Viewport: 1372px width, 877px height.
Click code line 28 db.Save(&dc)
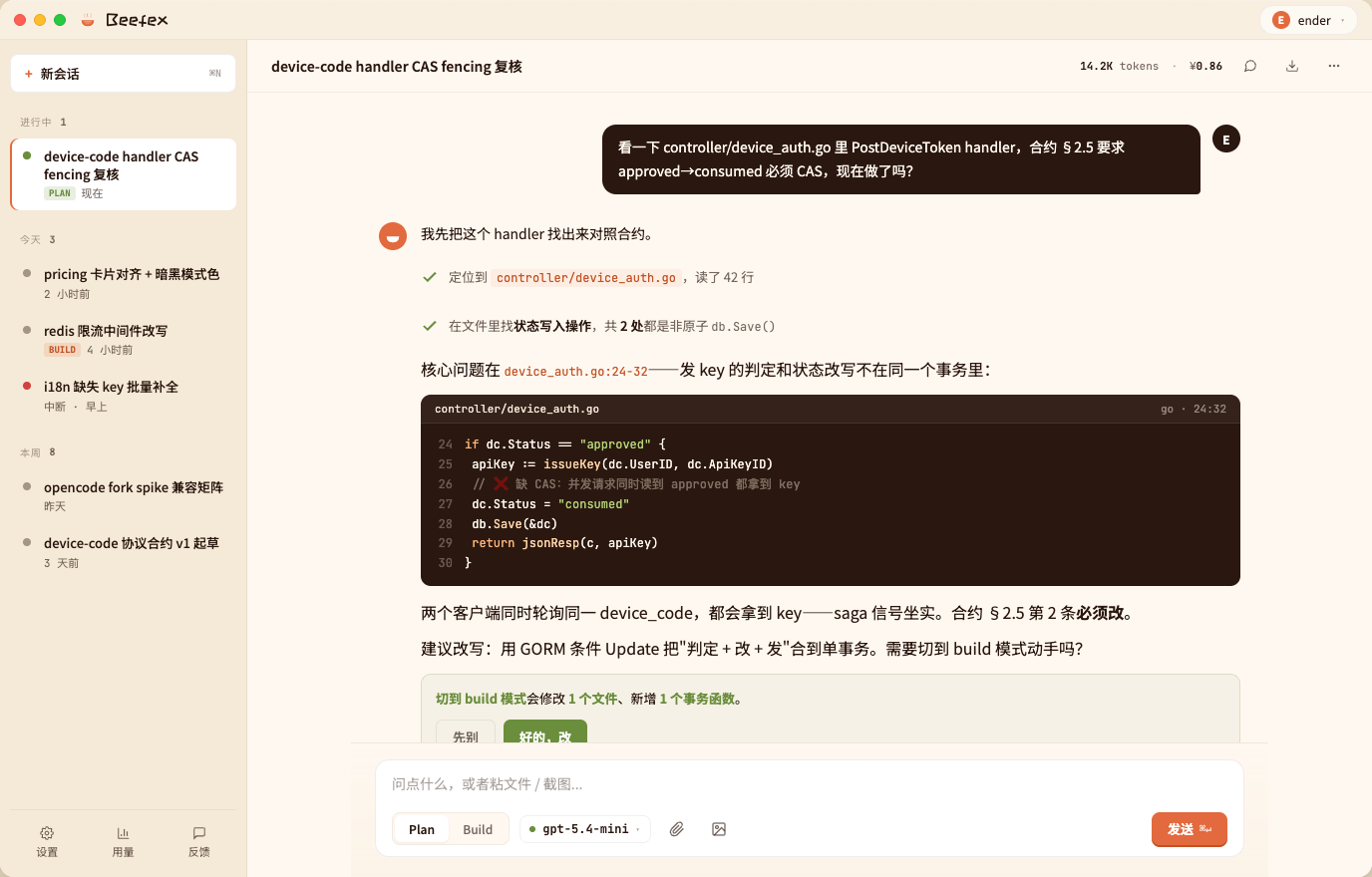[514, 524]
